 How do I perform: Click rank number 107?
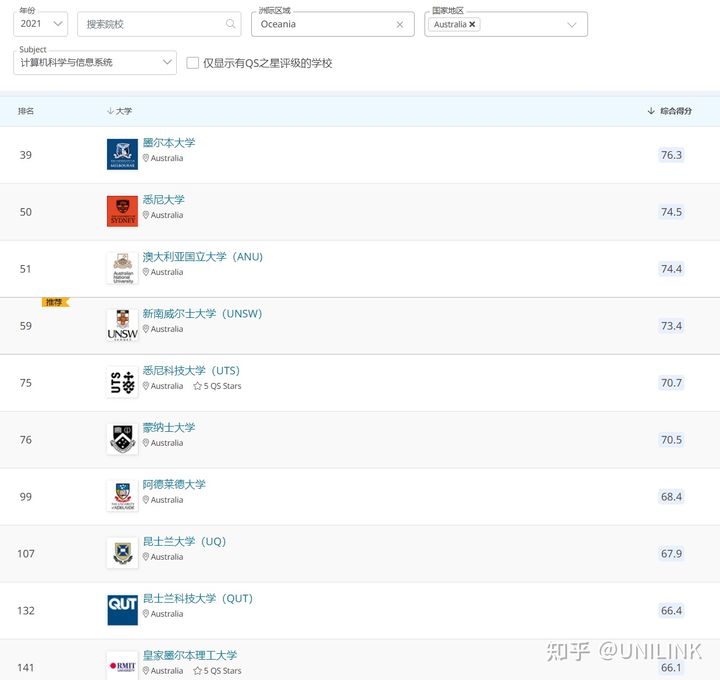(26, 554)
